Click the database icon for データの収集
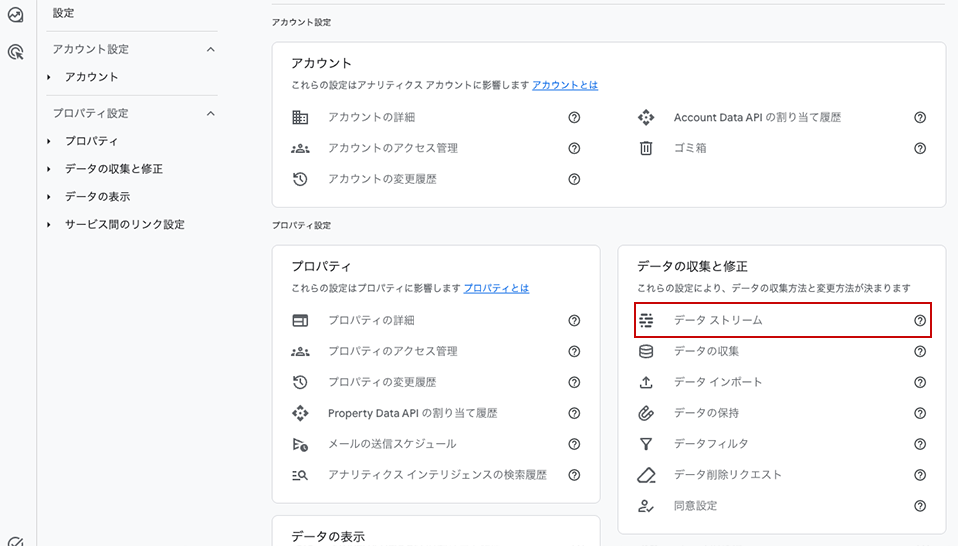 (x=646, y=351)
